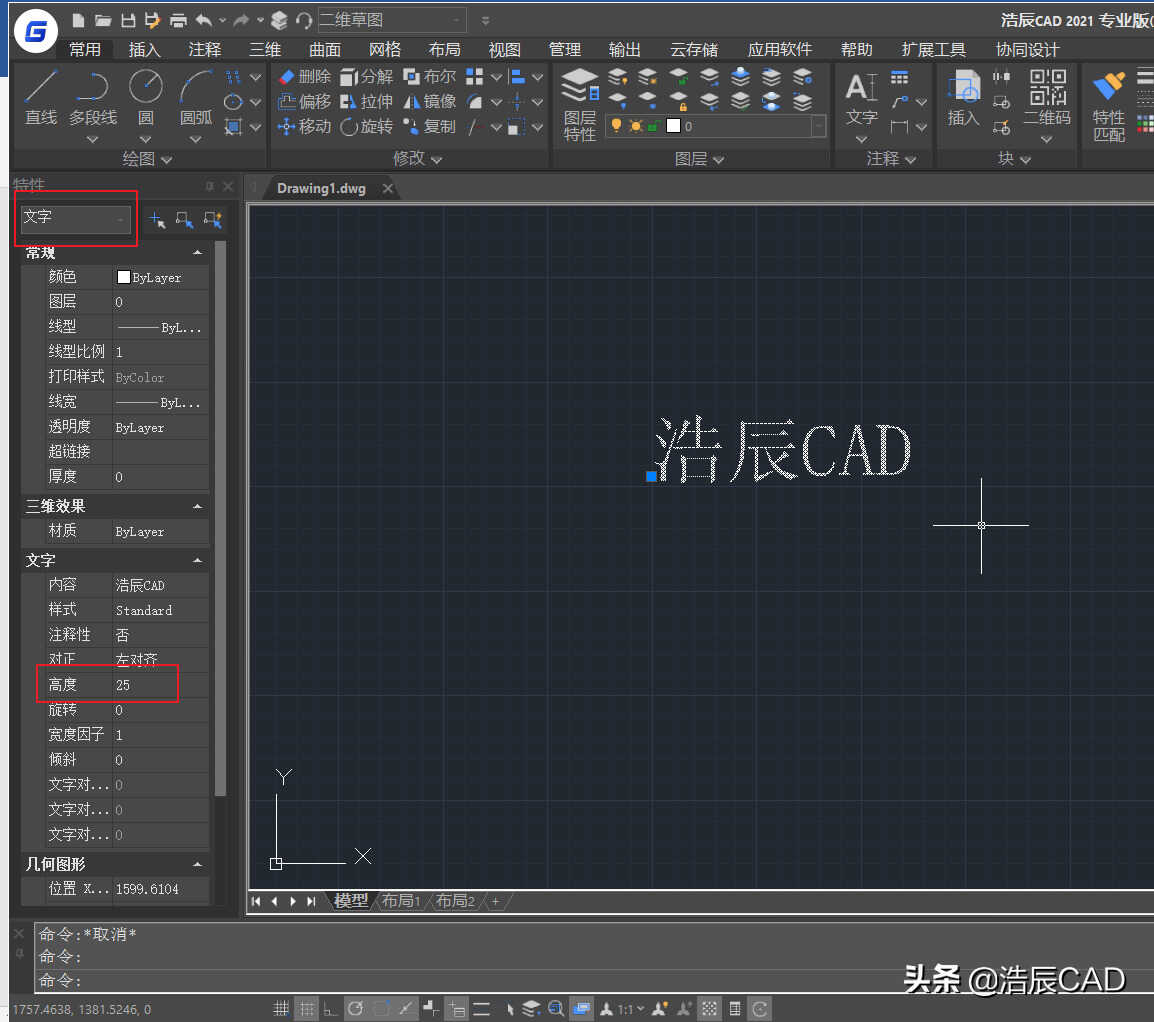
Task: Click the 内容 field showing 浩辰CAD
Action: coord(160,585)
